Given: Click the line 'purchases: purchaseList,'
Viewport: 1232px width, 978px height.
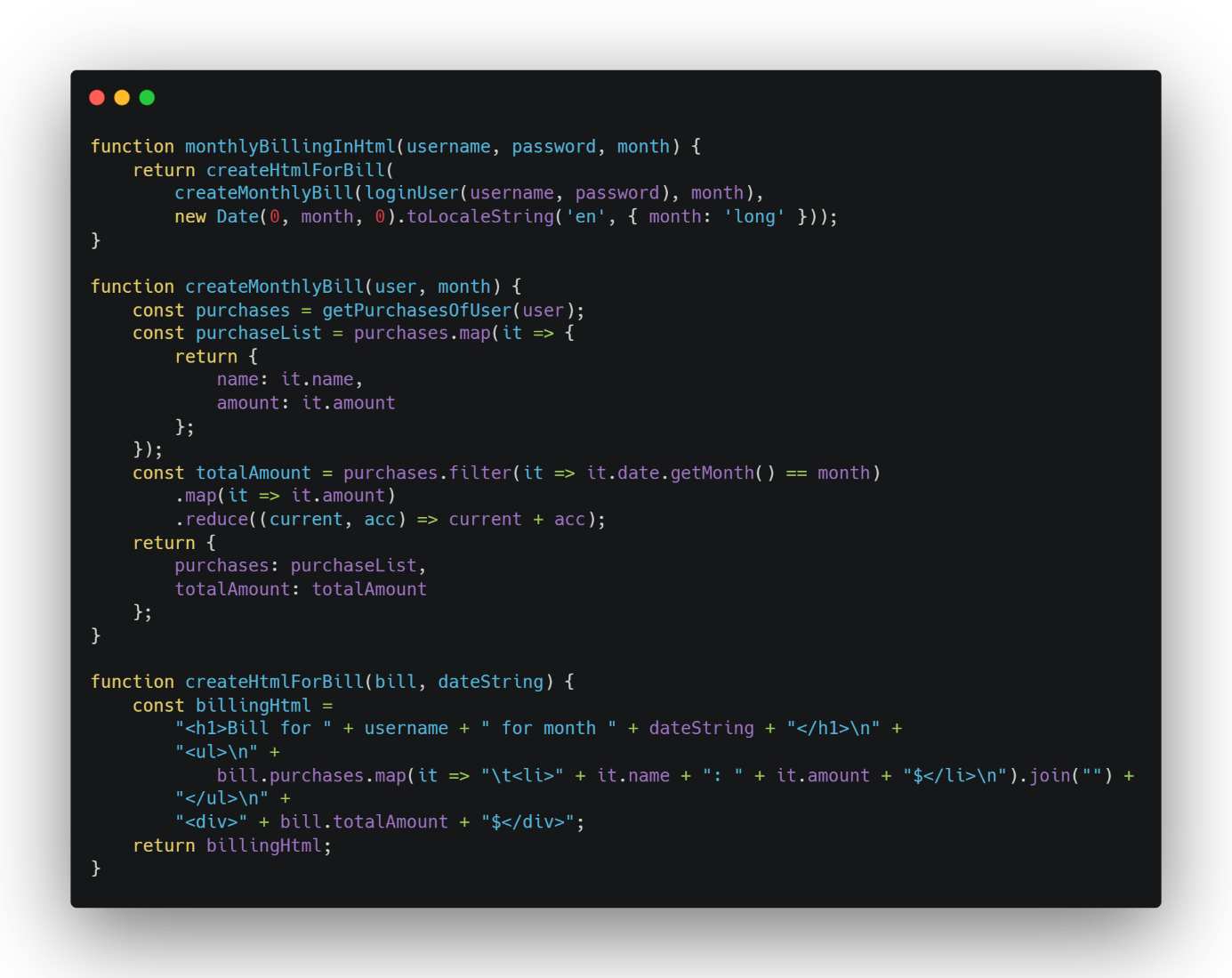Looking at the screenshot, I should pyautogui.click(x=301, y=566).
